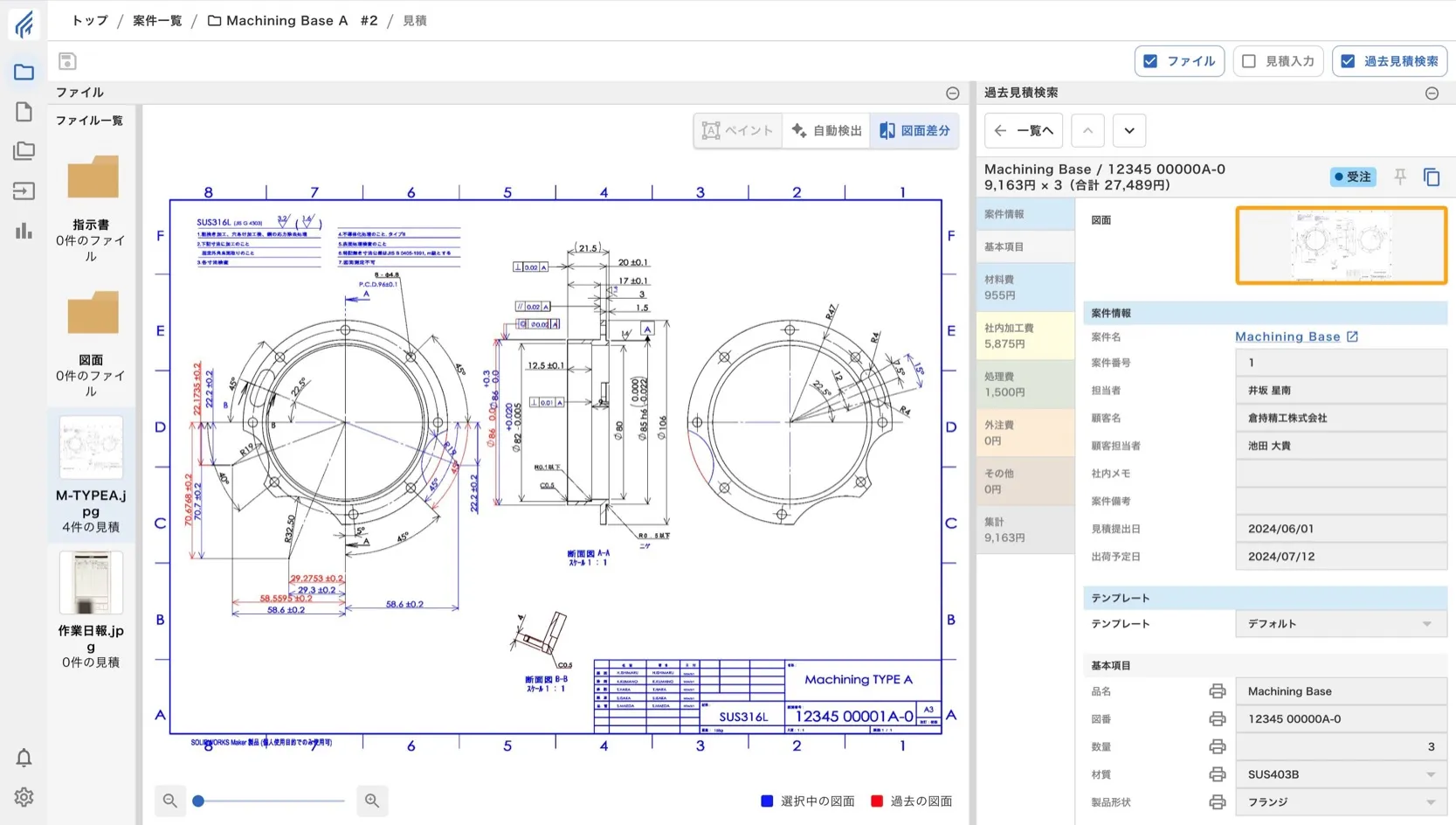Click the red 過去の図面 legend swatch
The height and width of the screenshot is (825, 1456).
[x=877, y=801]
